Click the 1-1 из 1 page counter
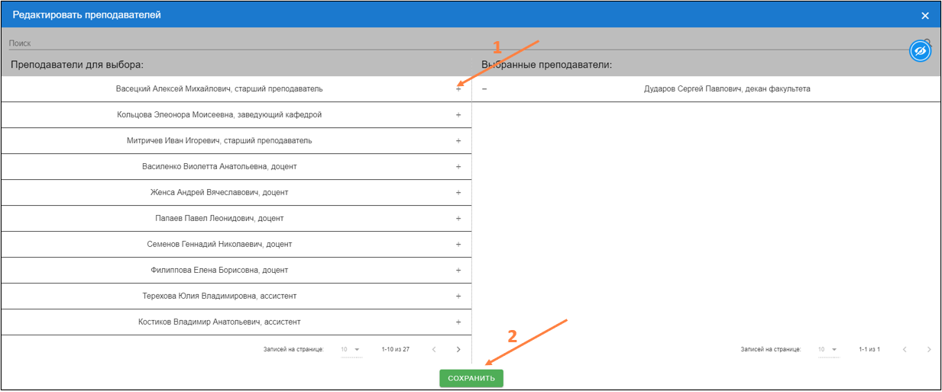 [x=870, y=349]
